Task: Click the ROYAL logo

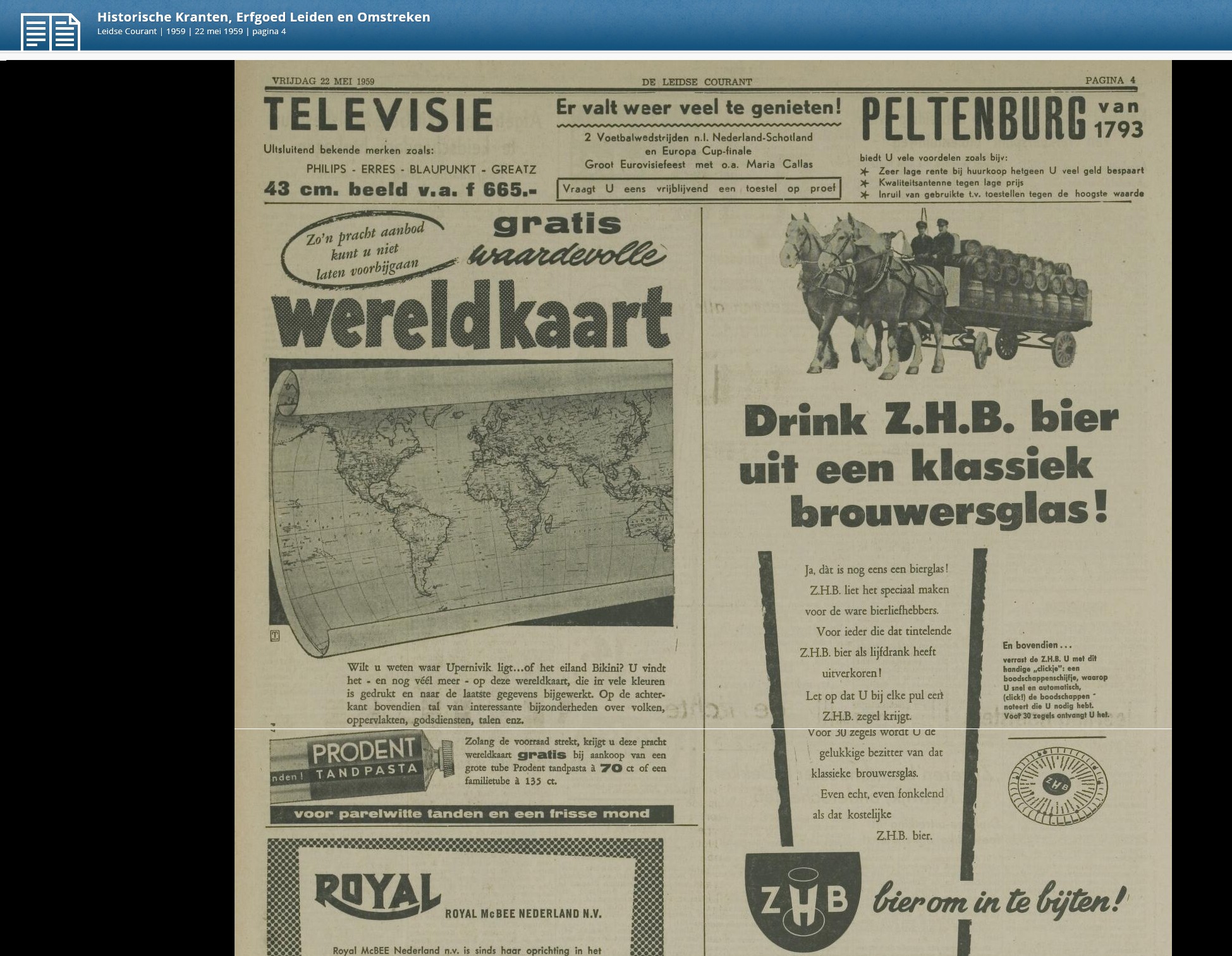Action: pos(377,895)
